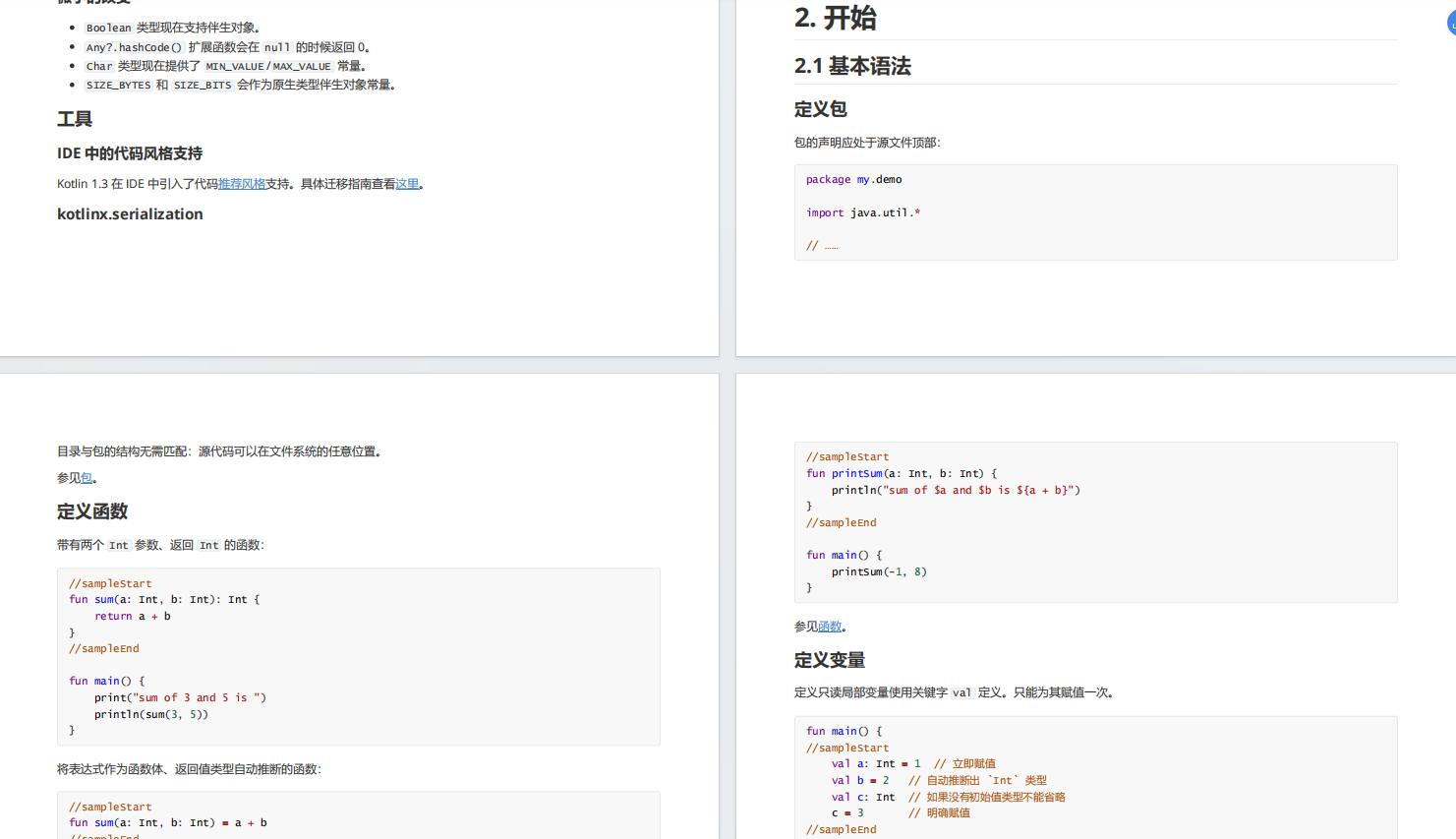The width and height of the screenshot is (1456, 839).
Task: Open the 推荐风格 hyperlink
Action: [x=245, y=183]
